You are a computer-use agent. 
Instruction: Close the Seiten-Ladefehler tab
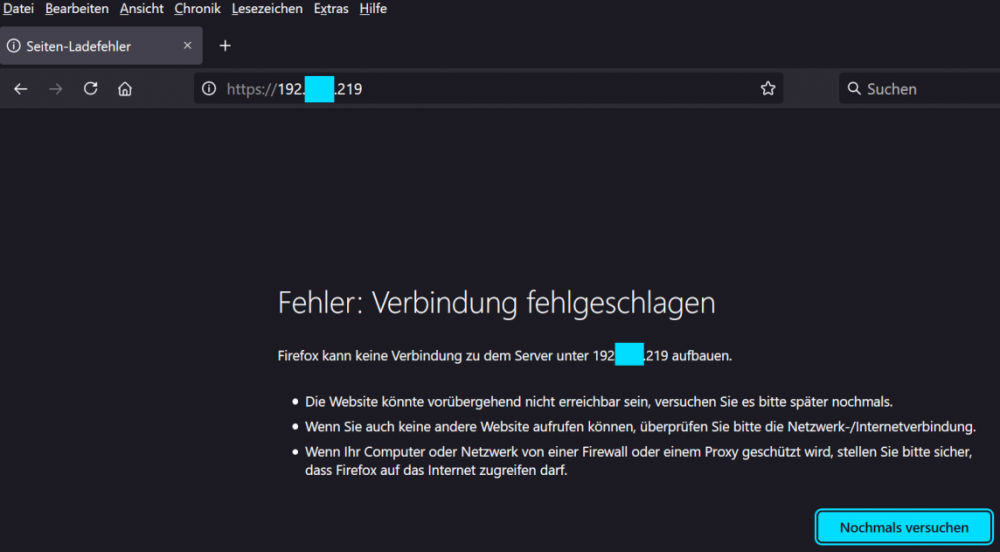coord(188,45)
